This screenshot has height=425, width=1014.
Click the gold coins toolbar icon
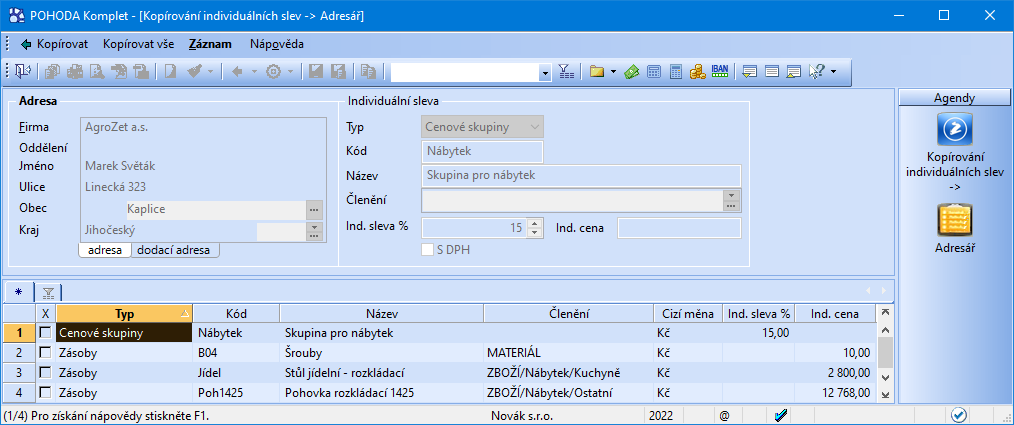696,72
